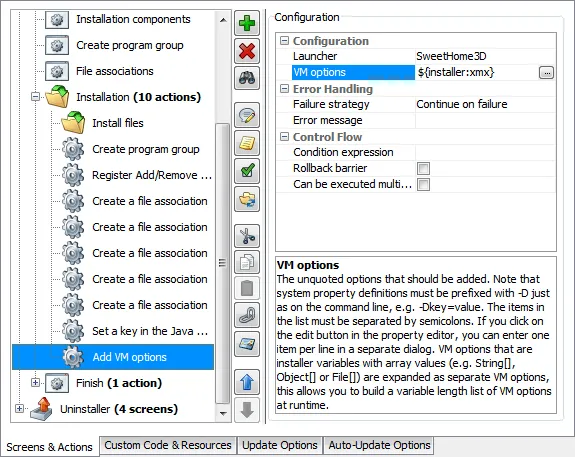Click the scissors cut icon
575x457 pixels.
pos(247,236)
